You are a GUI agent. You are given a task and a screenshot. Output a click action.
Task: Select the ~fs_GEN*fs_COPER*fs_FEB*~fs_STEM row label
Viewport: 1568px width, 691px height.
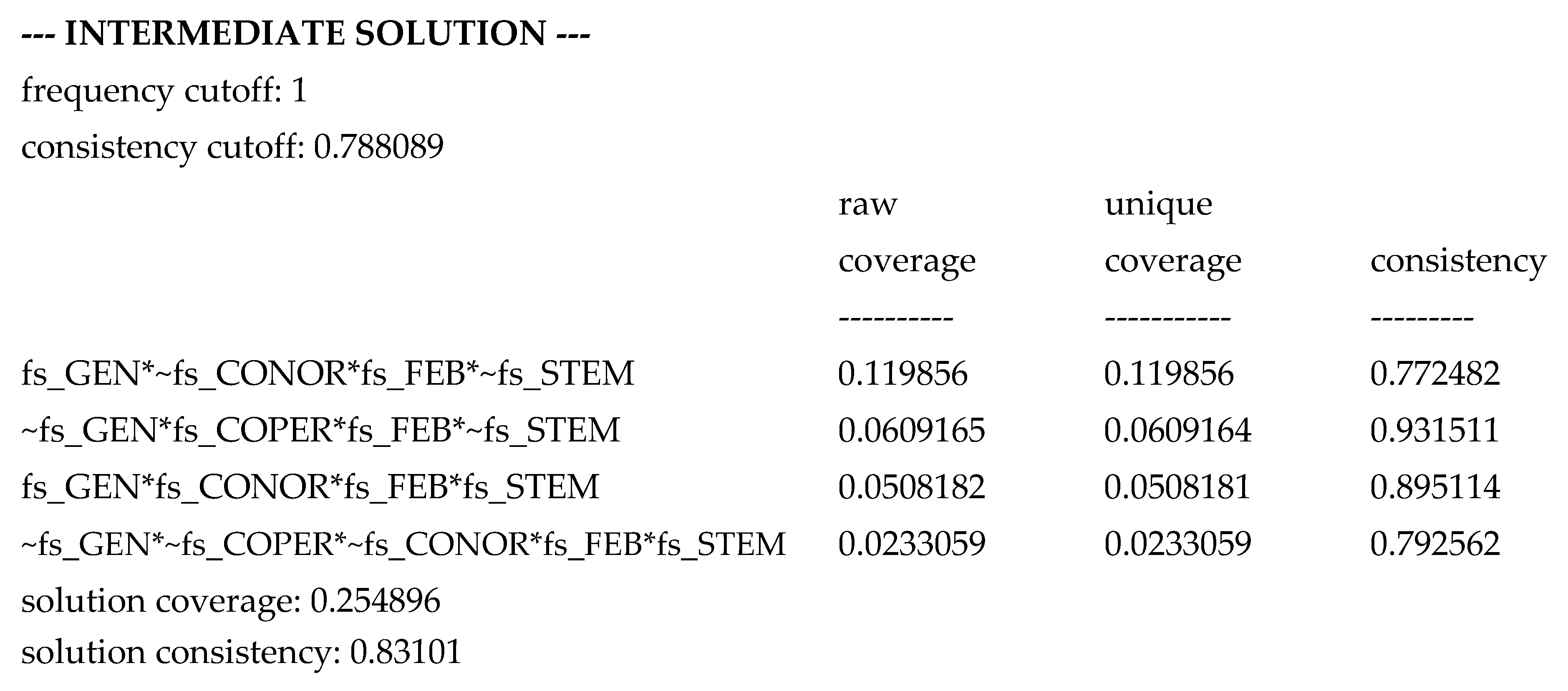coord(320,431)
